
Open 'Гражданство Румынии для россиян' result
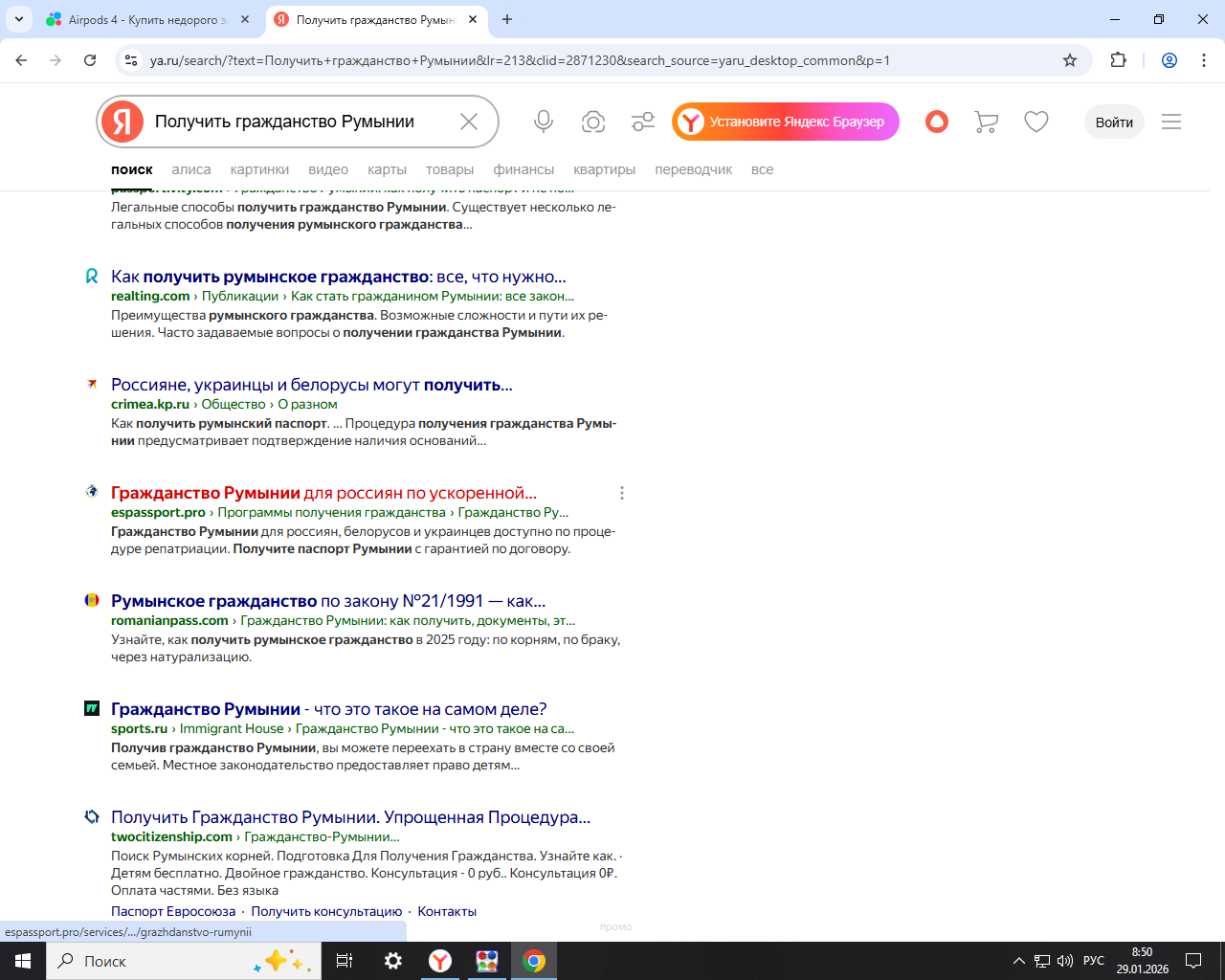point(323,493)
